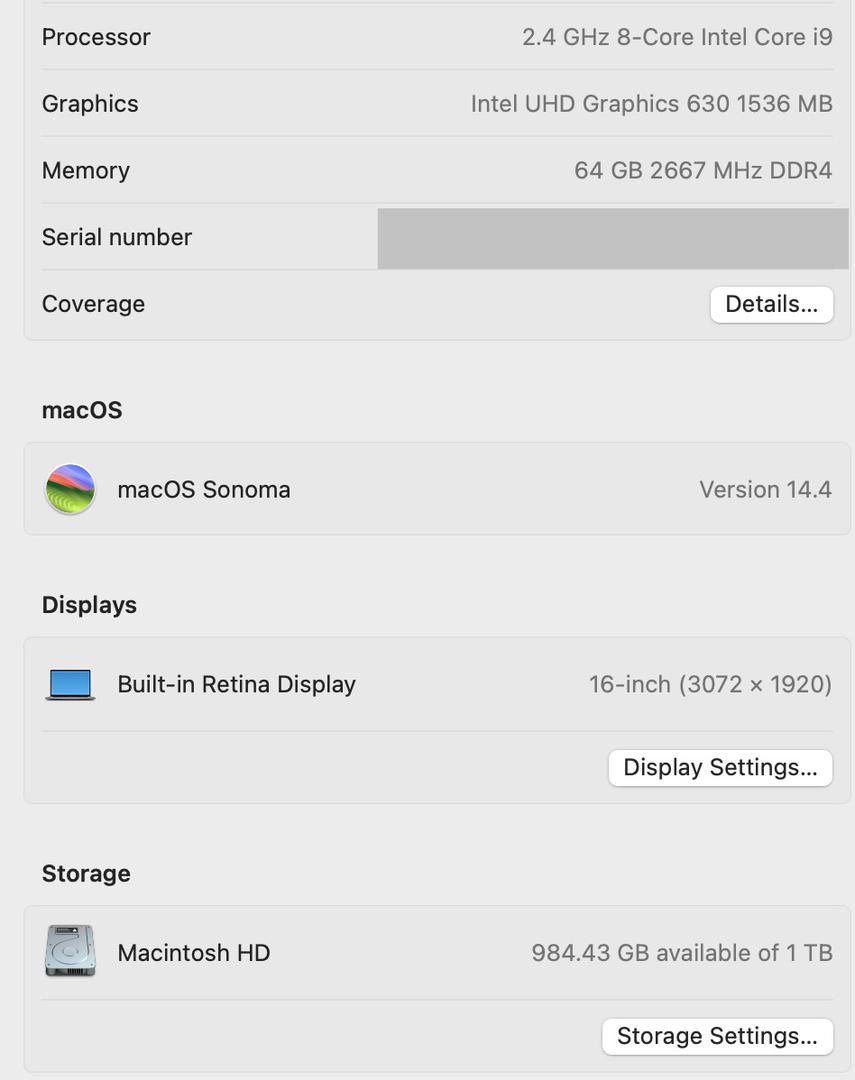Click the macOS Sonoma label
Image resolution: width=855 pixels, height=1080 pixels.
204,489
